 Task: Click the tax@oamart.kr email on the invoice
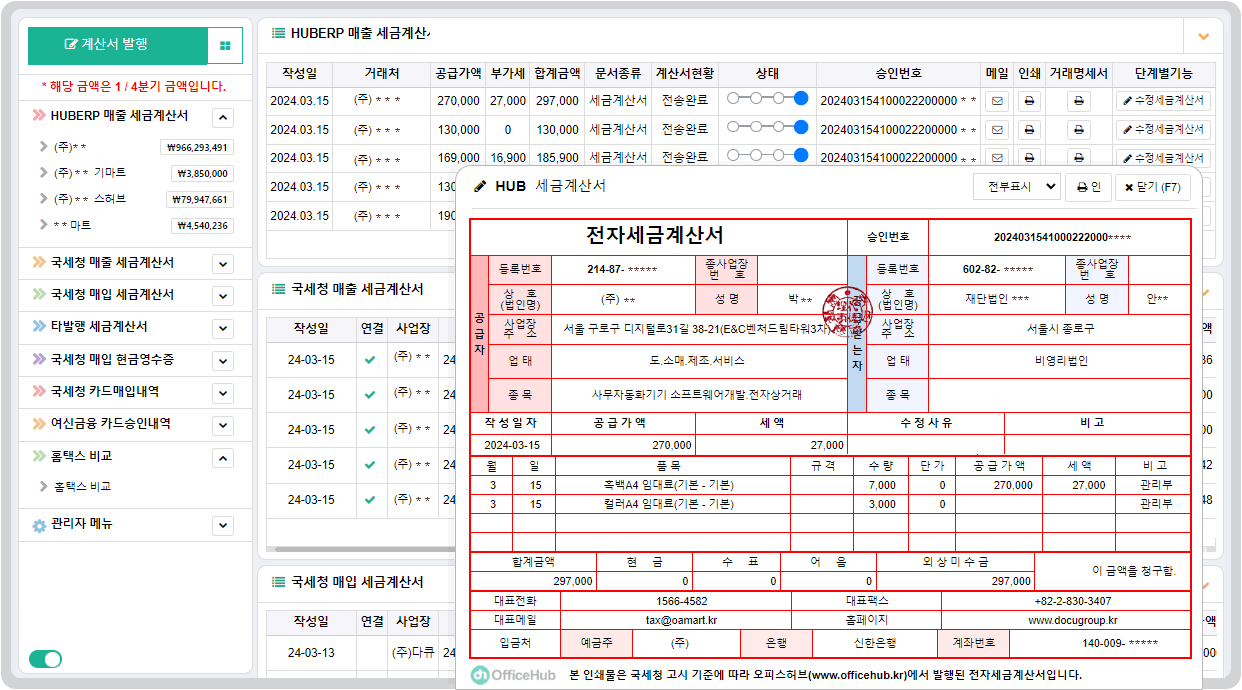681,621
